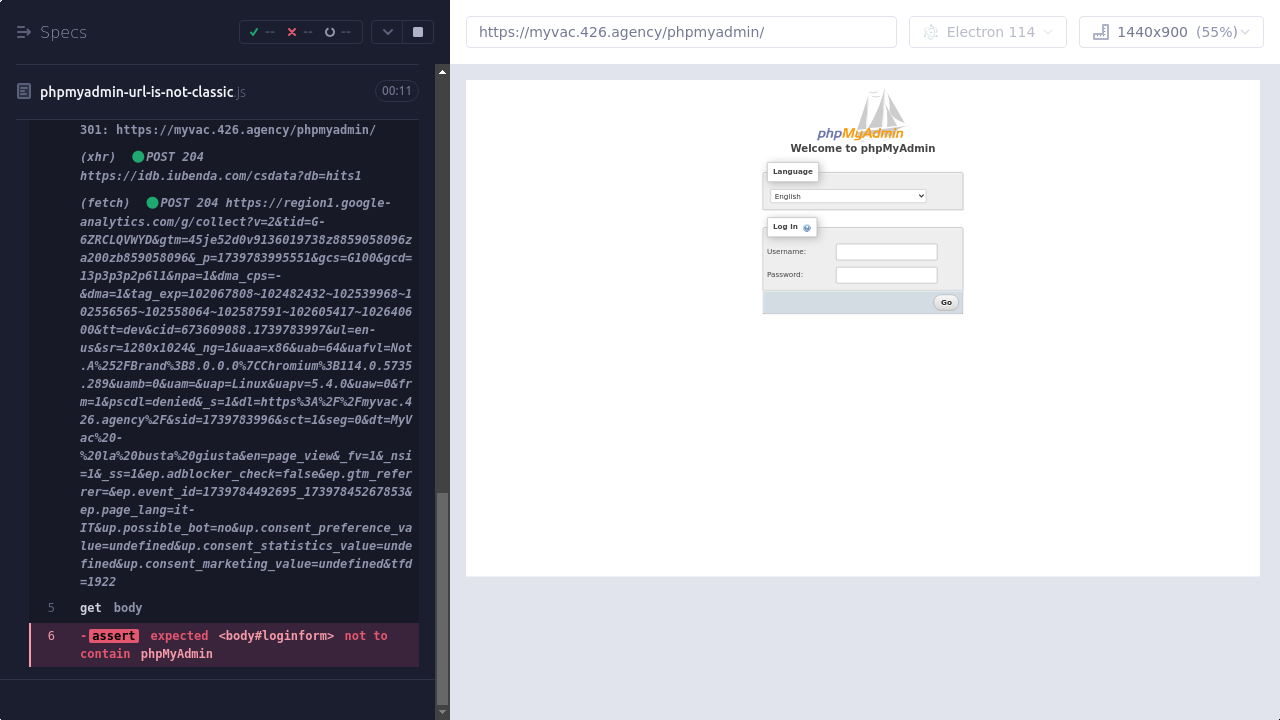Click the pending tests spinner icon
1280x720 pixels.
click(x=330, y=32)
